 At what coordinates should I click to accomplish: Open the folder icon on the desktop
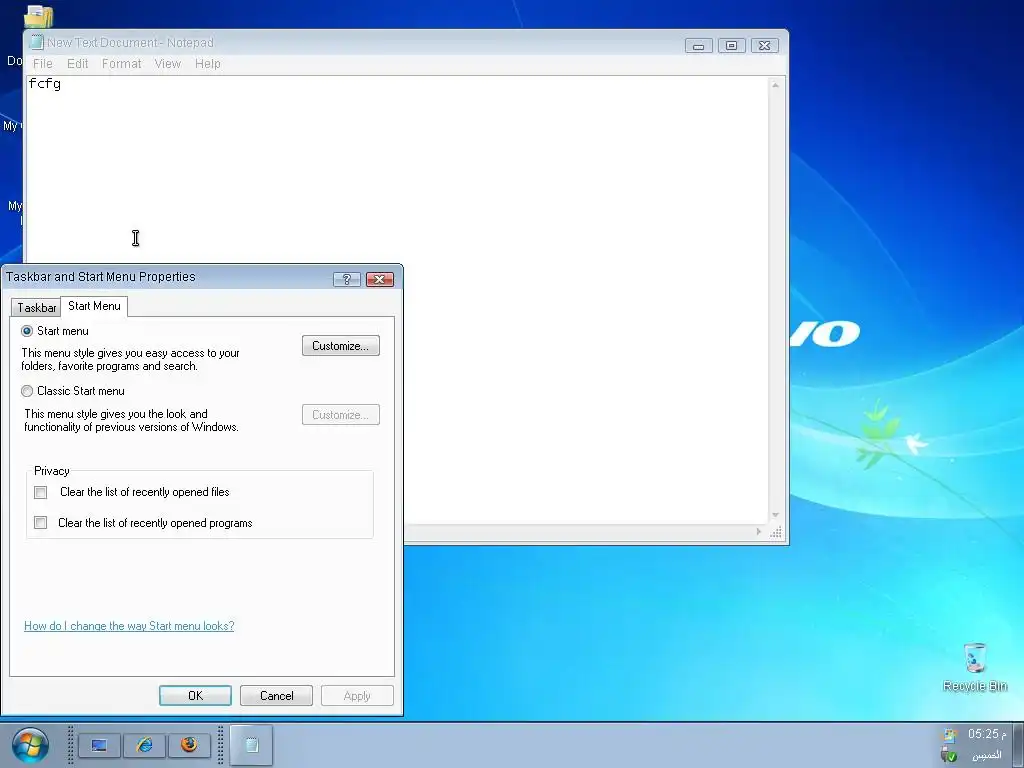pyautogui.click(x=38, y=16)
